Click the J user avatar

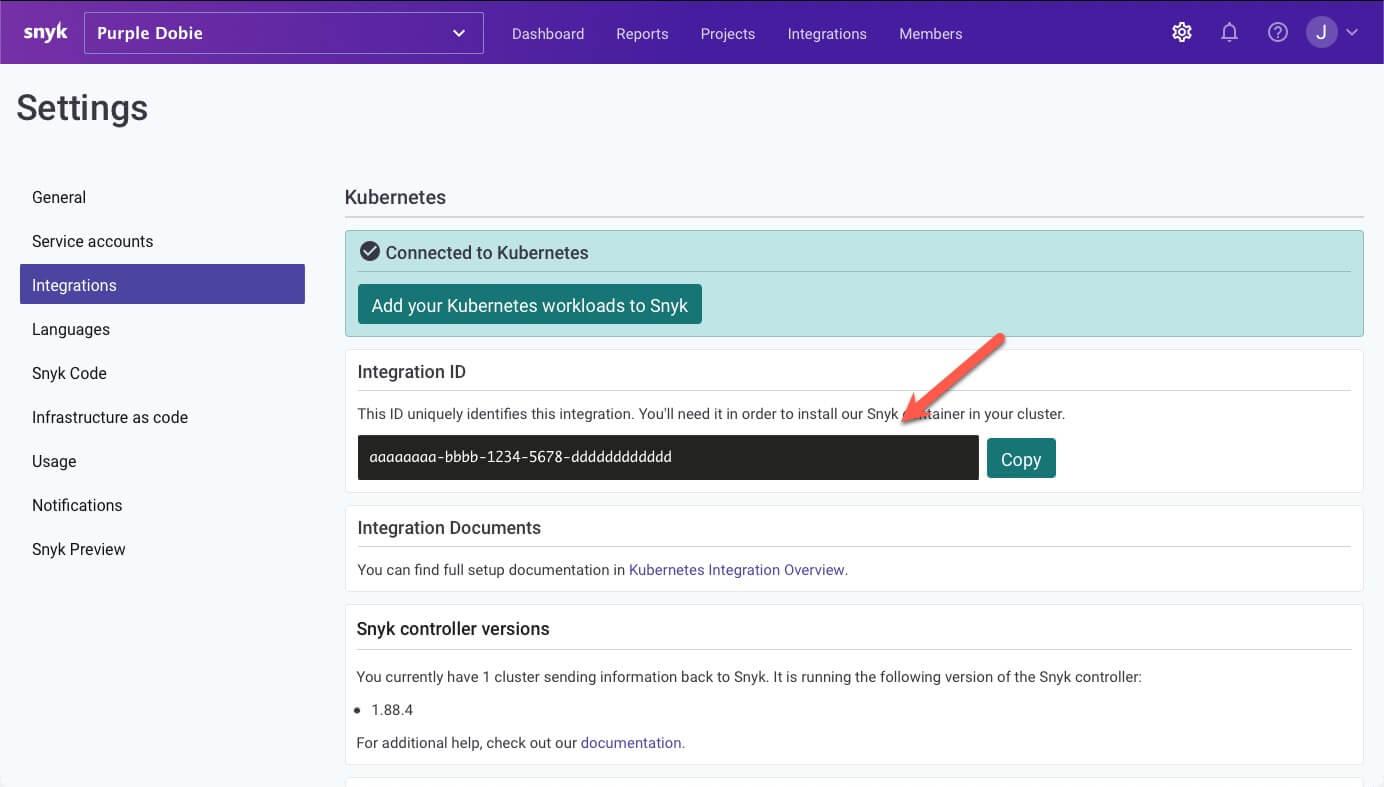click(x=1322, y=32)
